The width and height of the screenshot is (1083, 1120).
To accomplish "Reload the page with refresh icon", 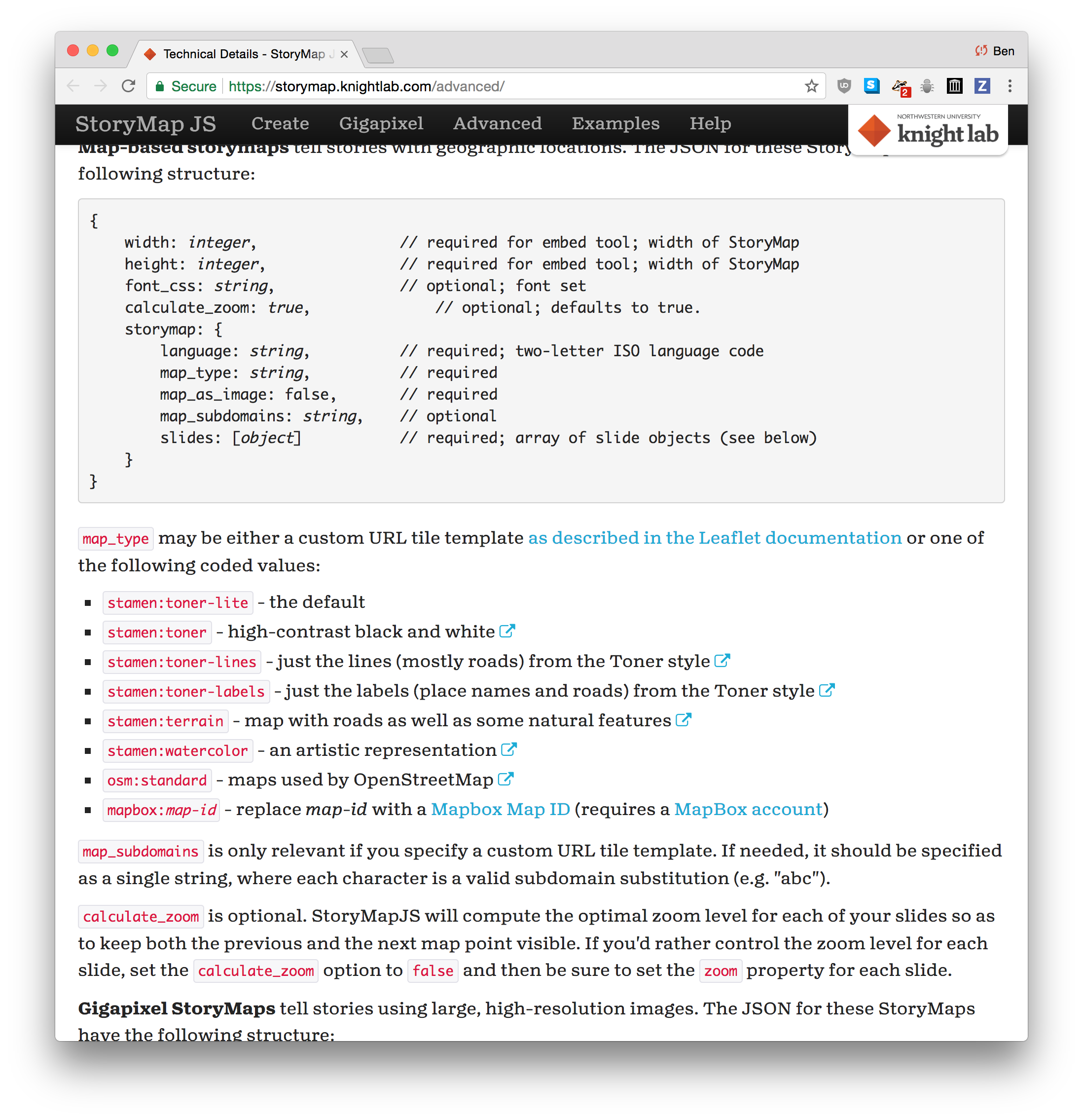I will (x=129, y=86).
